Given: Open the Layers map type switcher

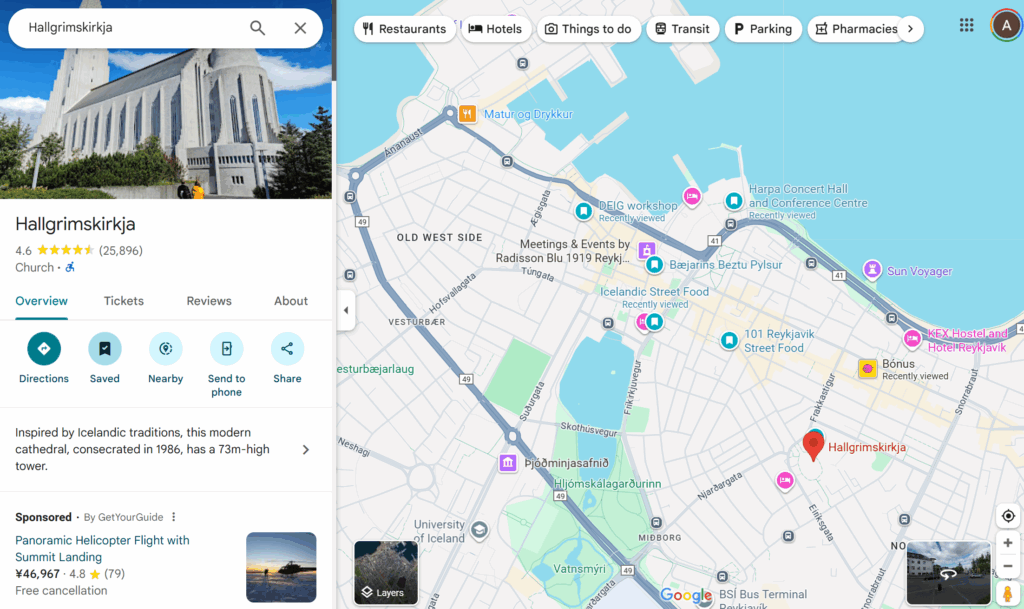Looking at the screenshot, I should (x=386, y=572).
